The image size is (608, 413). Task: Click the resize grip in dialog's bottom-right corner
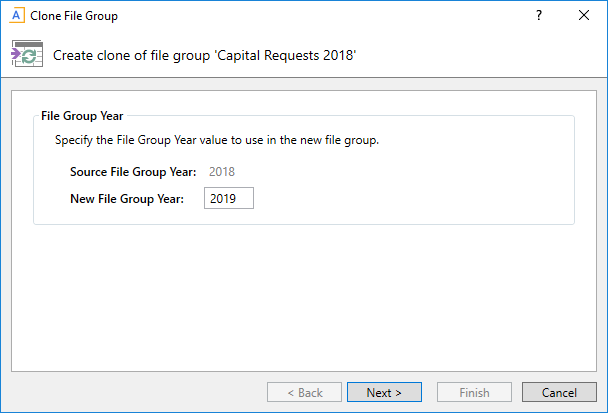coord(602,407)
